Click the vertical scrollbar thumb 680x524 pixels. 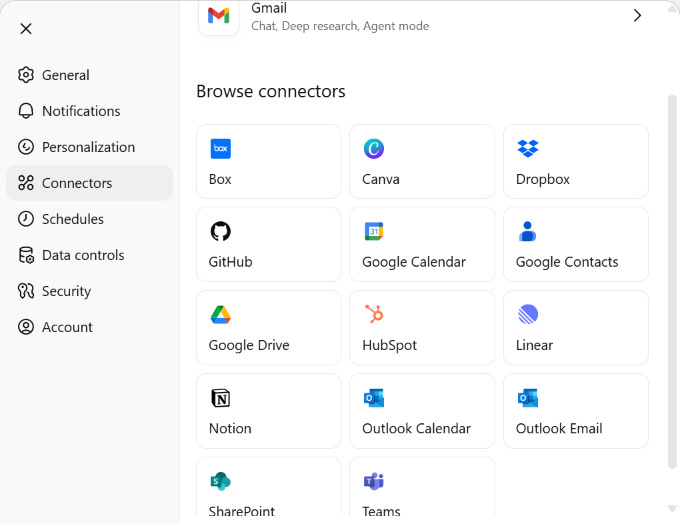click(672, 282)
